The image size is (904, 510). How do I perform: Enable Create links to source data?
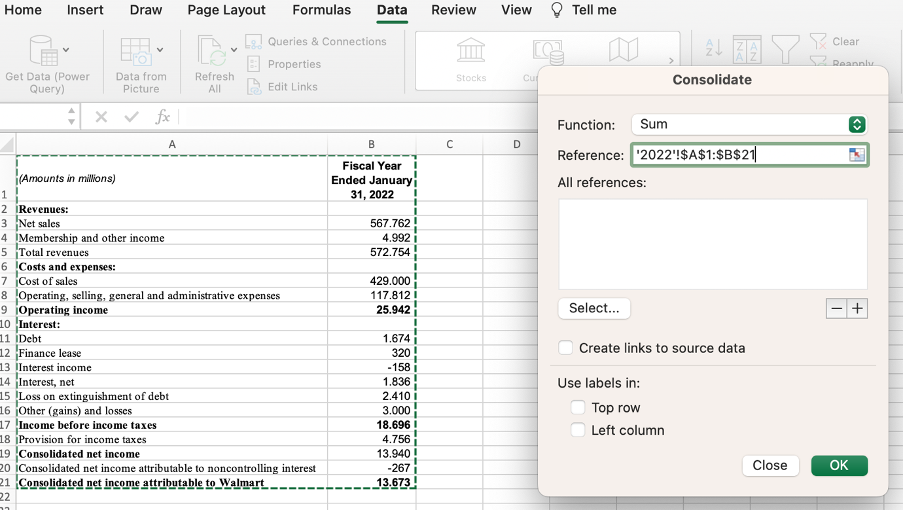[x=566, y=348]
